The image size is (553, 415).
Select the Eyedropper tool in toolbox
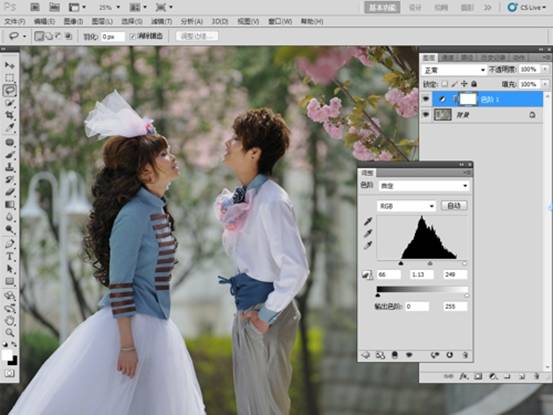[x=10, y=128]
